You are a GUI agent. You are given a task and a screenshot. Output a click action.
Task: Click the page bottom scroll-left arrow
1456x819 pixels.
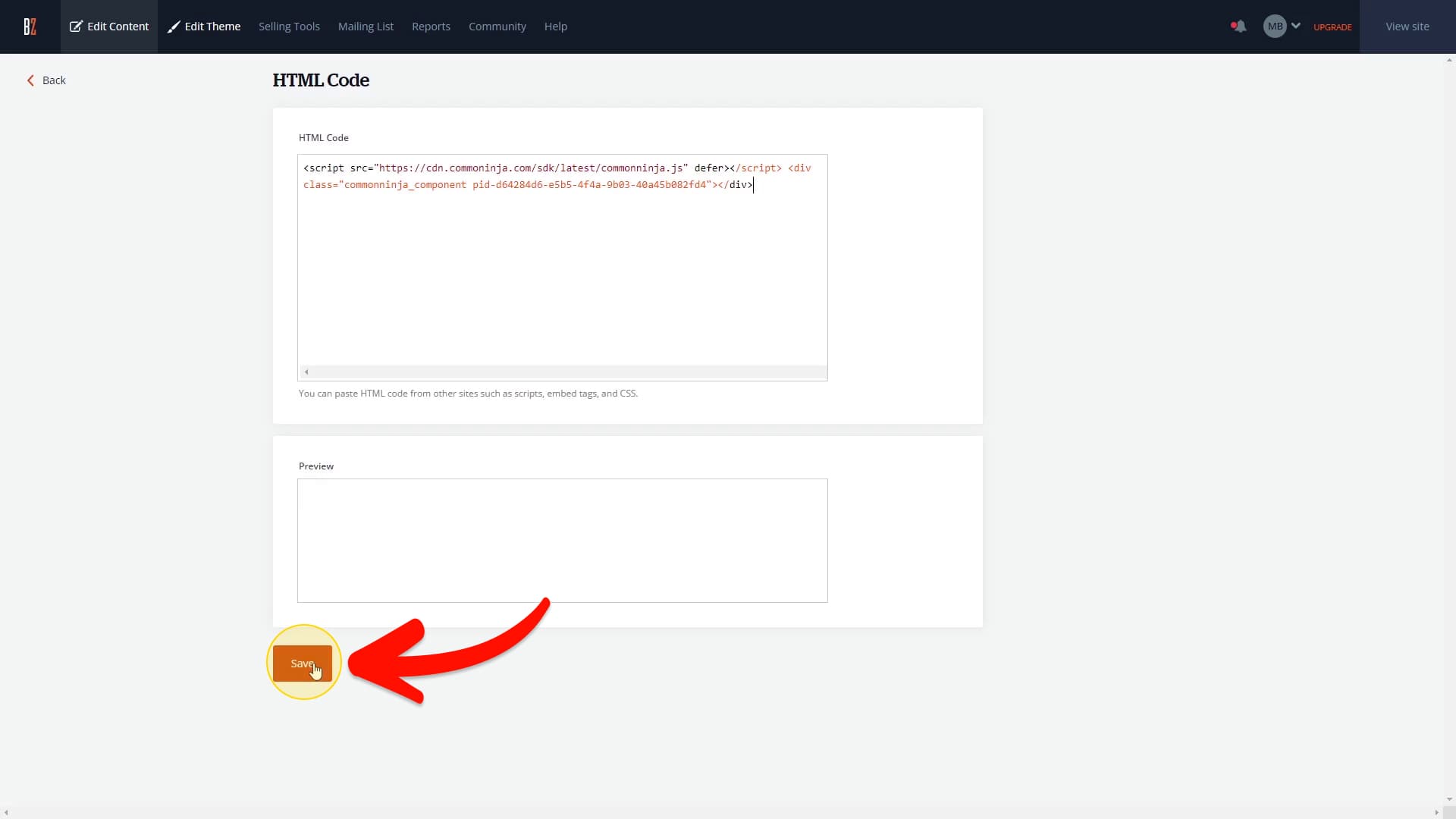coord(6,813)
